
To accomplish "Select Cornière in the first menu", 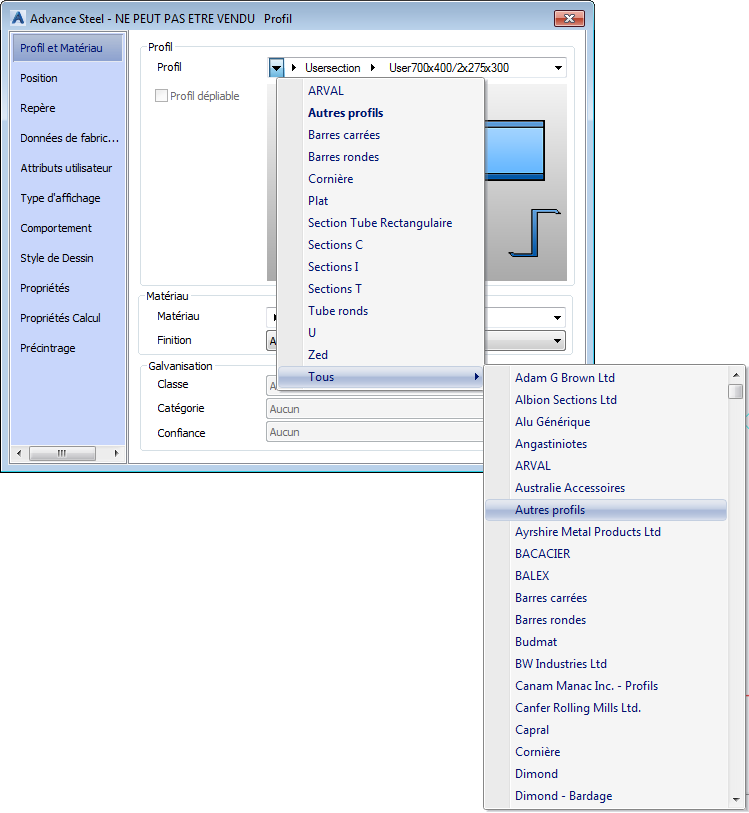I will (381, 179).
